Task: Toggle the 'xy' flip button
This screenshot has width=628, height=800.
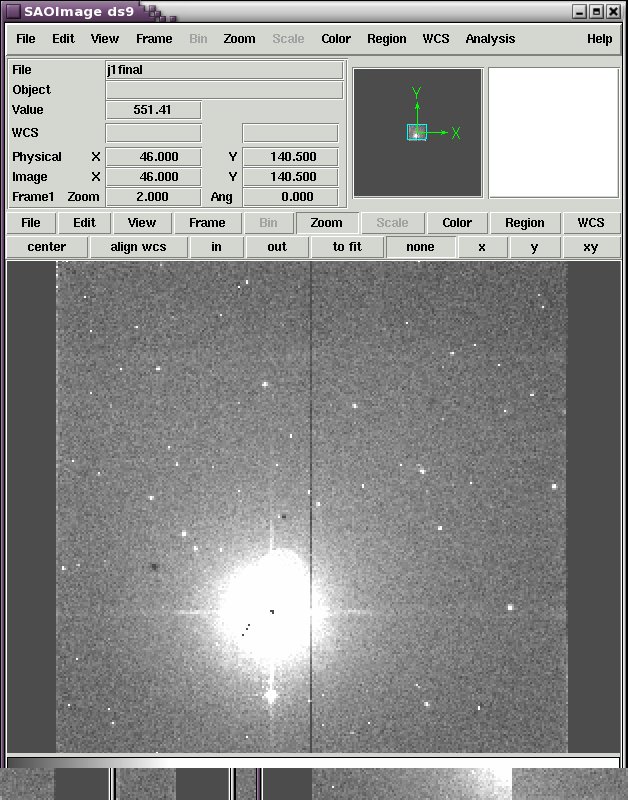Action: pos(590,247)
